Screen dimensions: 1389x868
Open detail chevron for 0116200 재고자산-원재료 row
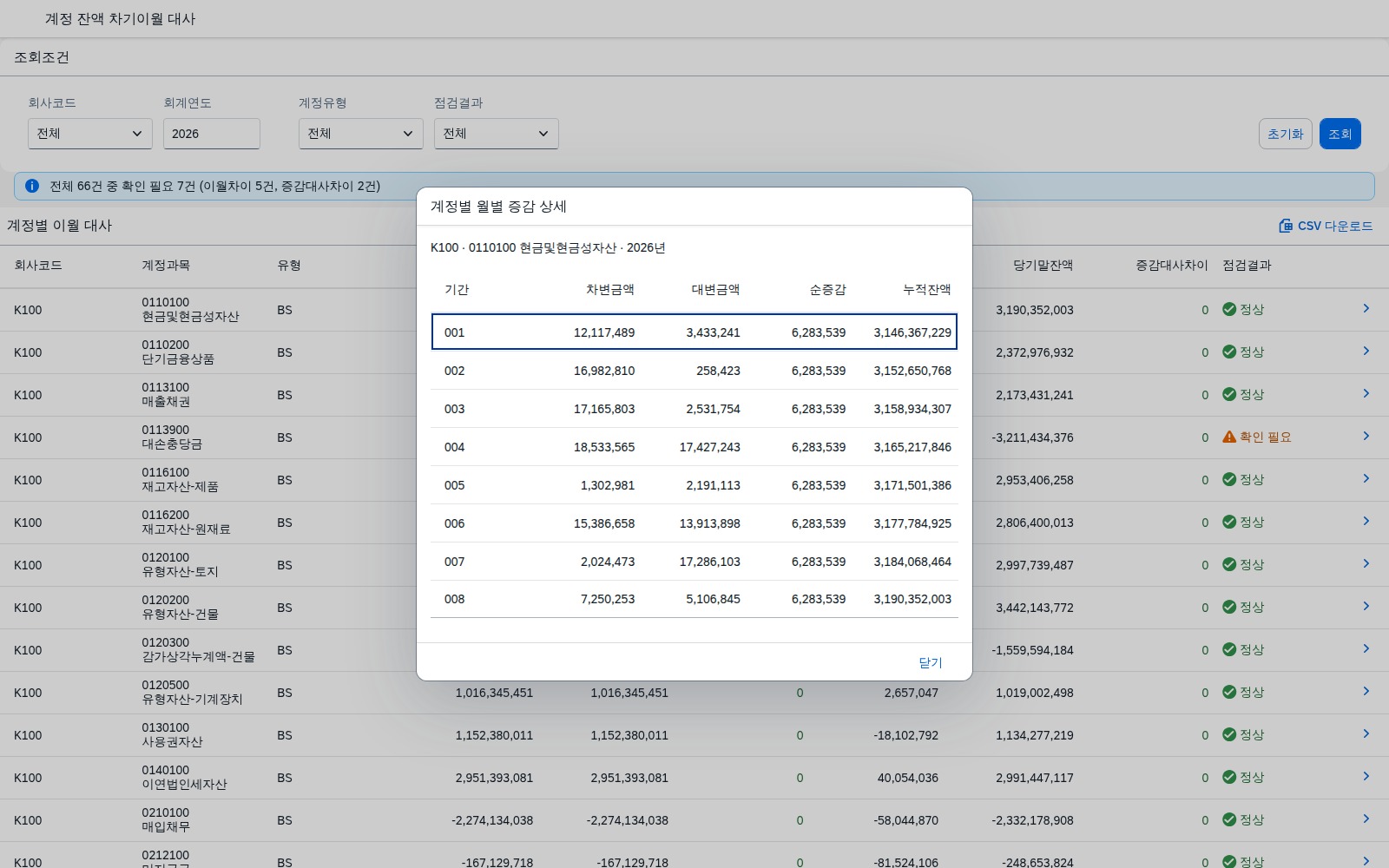coord(1366,522)
